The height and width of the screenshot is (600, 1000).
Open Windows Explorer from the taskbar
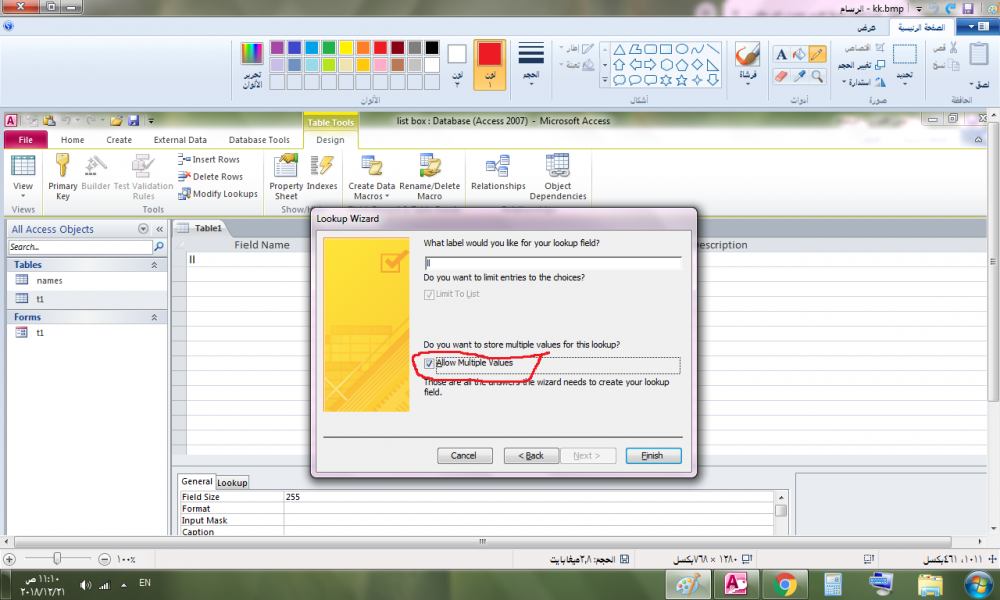[x=930, y=584]
